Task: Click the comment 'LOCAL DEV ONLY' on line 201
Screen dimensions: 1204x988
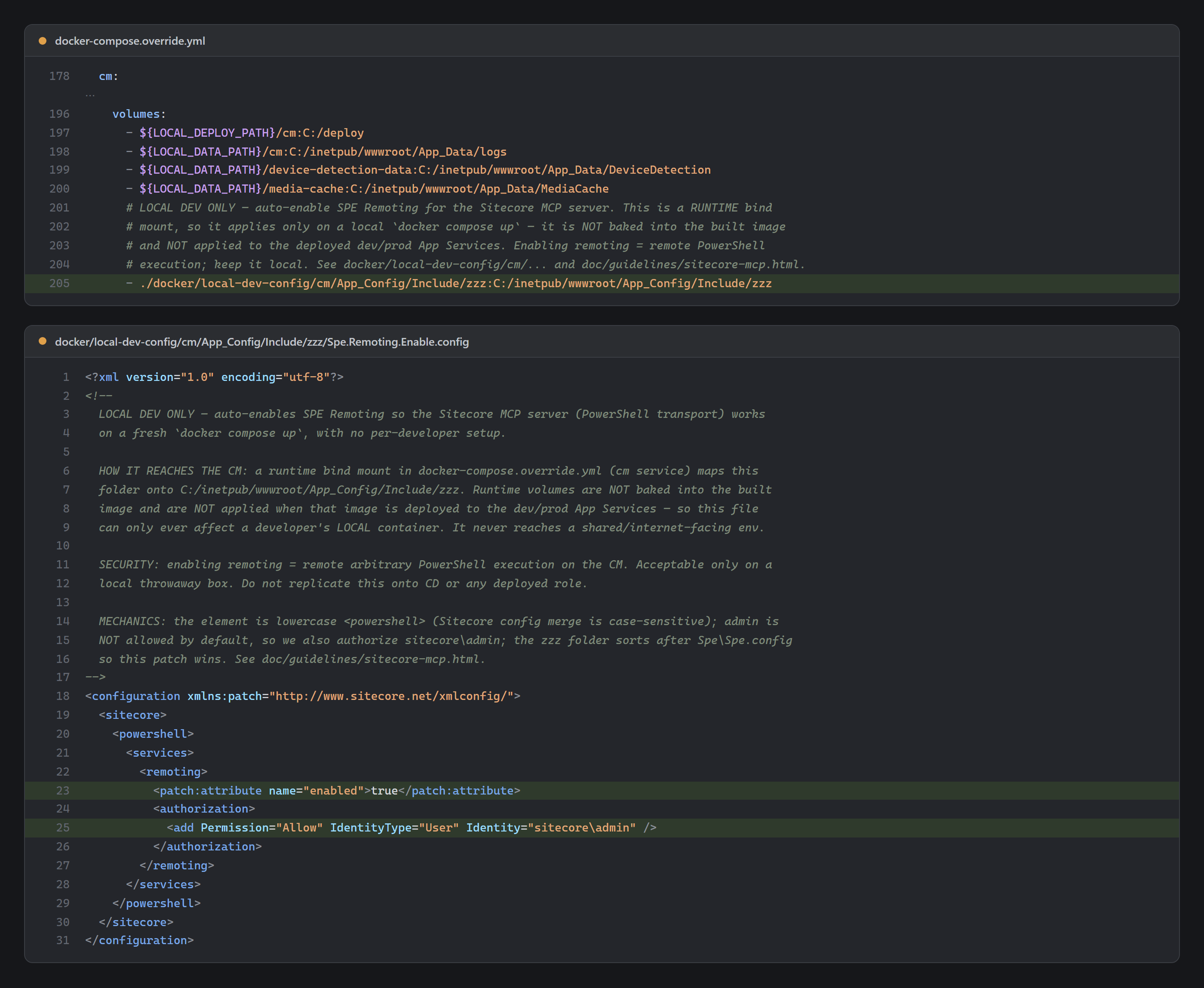Action: point(449,208)
